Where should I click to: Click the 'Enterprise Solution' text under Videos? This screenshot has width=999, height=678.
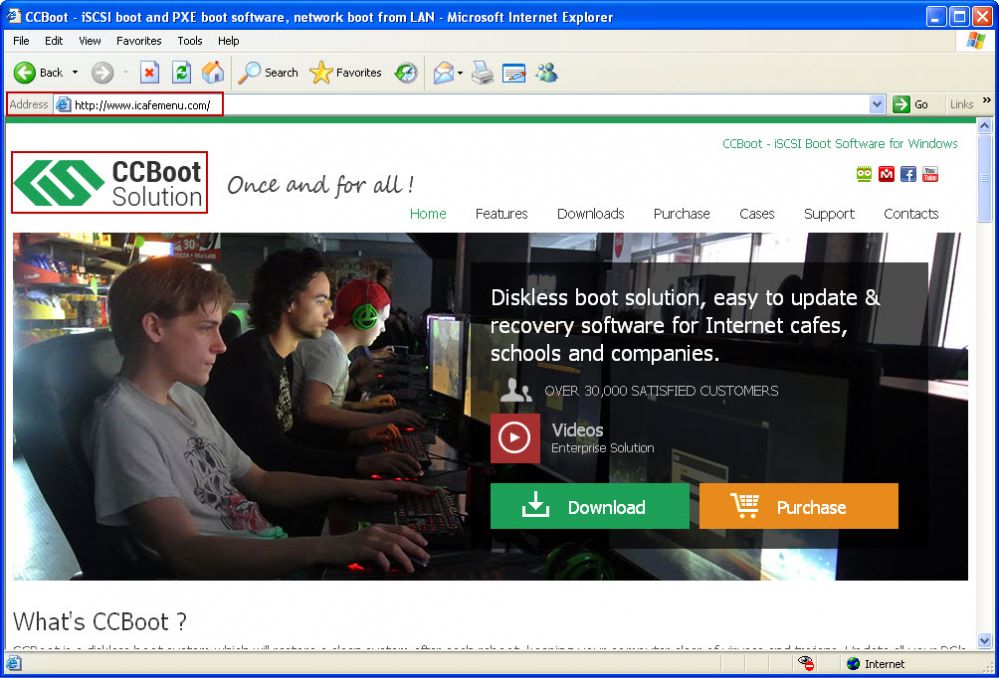603,448
